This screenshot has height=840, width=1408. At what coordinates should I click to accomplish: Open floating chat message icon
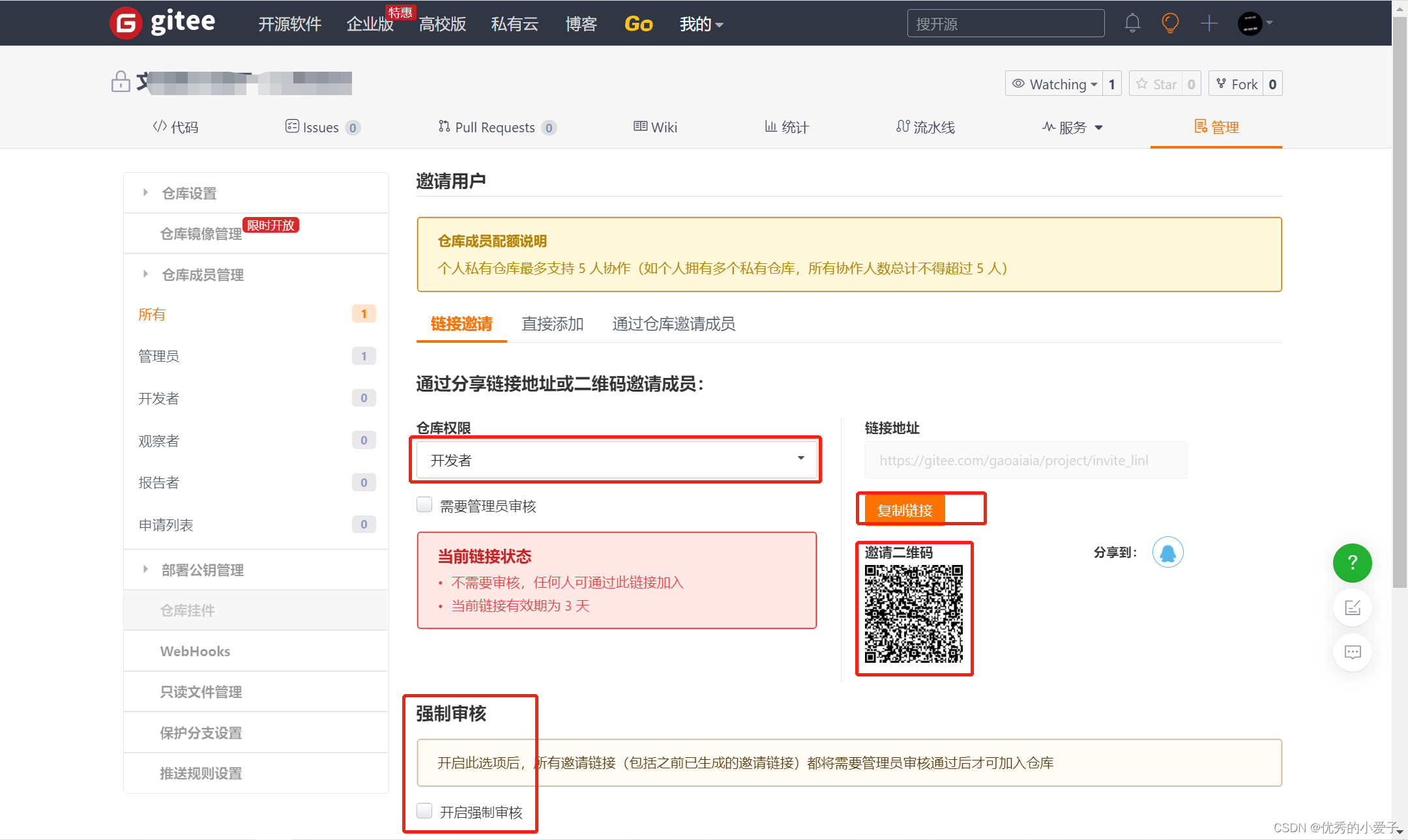point(1353,652)
